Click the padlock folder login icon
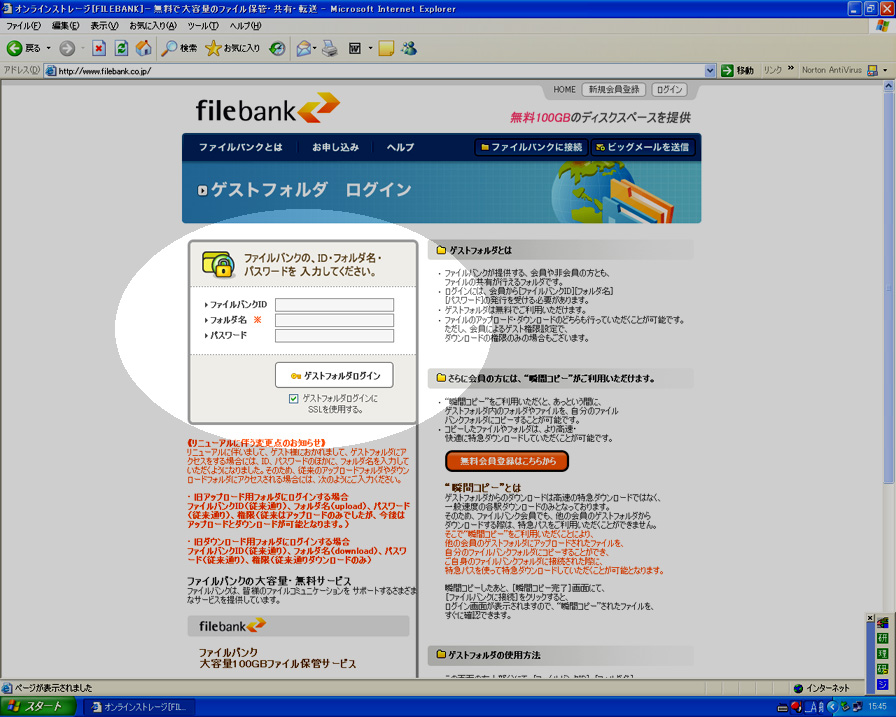Viewport: 896px width, 717px height. 218,264
